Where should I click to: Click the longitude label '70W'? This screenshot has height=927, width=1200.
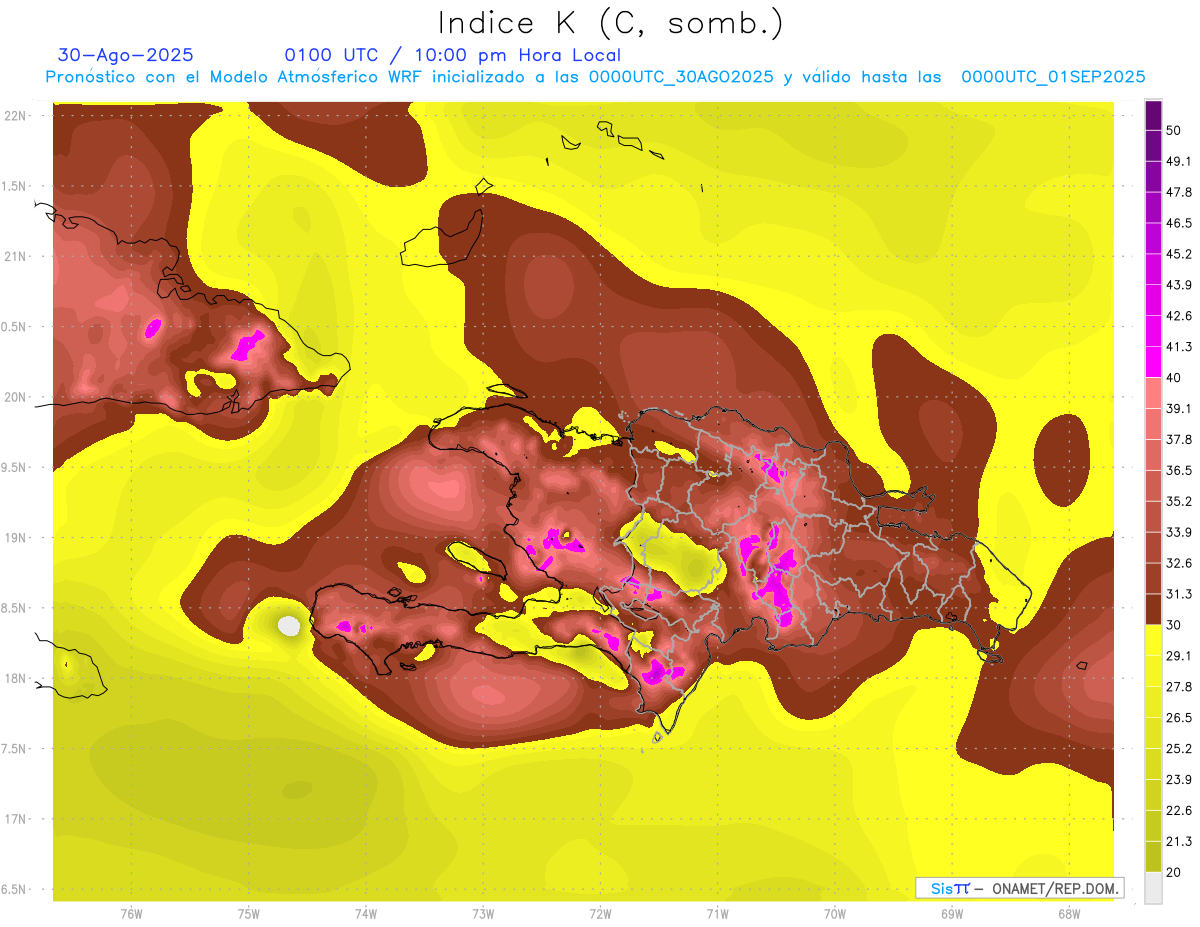(x=834, y=914)
